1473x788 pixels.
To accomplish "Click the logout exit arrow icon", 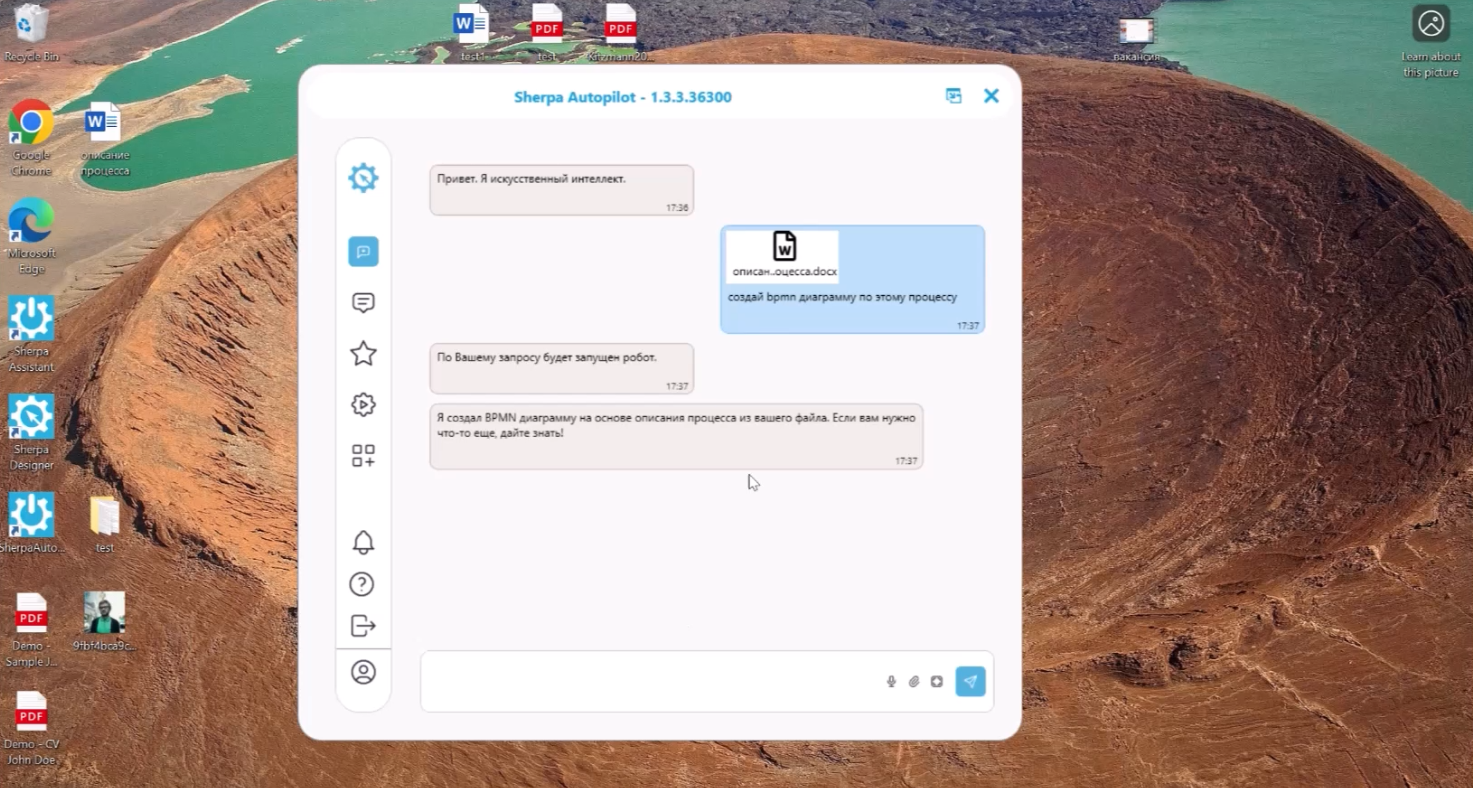I will click(363, 626).
